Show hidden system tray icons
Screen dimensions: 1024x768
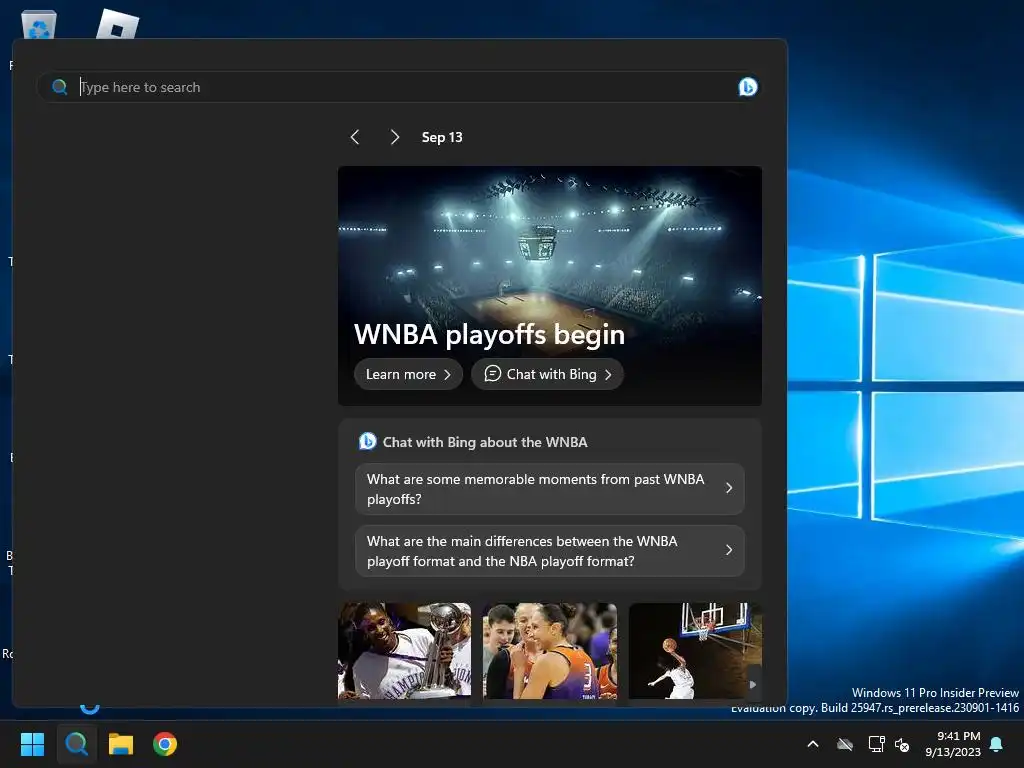[x=813, y=744]
